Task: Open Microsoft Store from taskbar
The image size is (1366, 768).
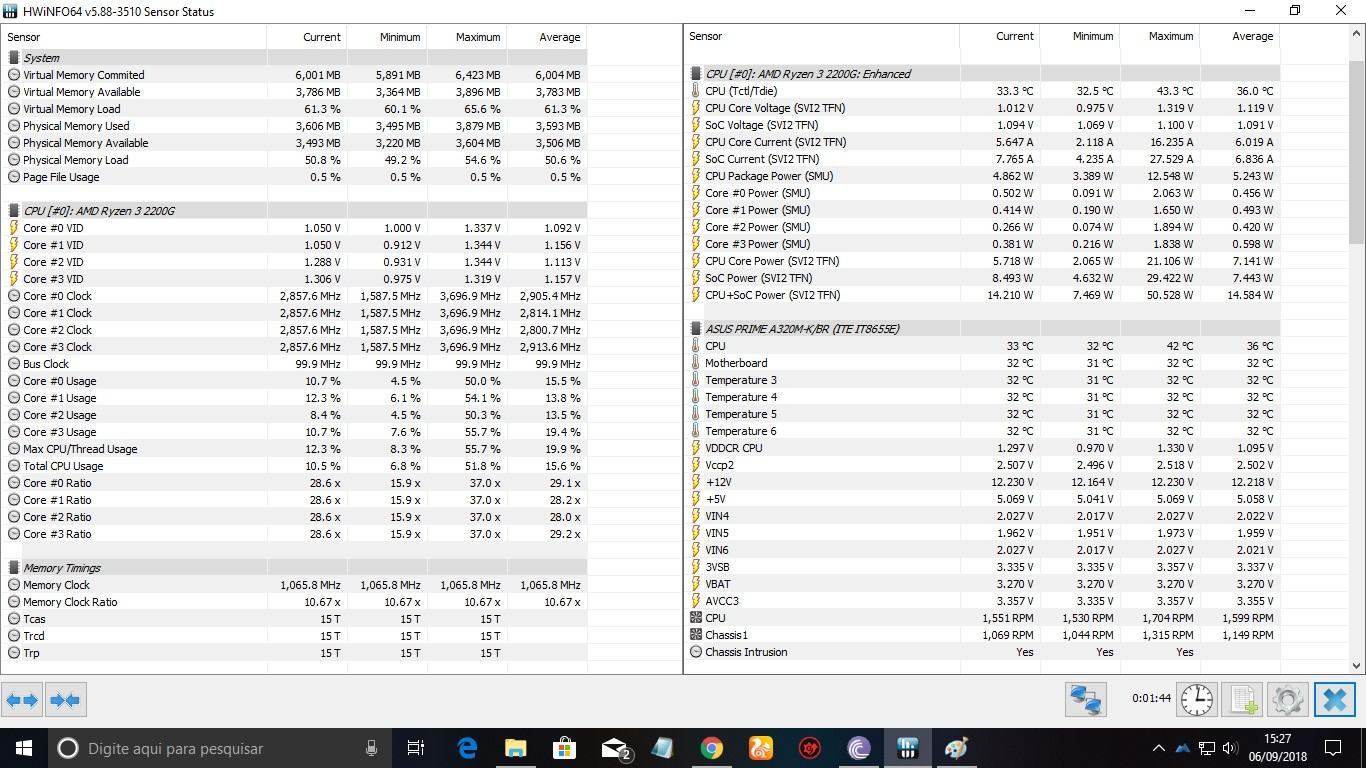Action: coord(564,748)
